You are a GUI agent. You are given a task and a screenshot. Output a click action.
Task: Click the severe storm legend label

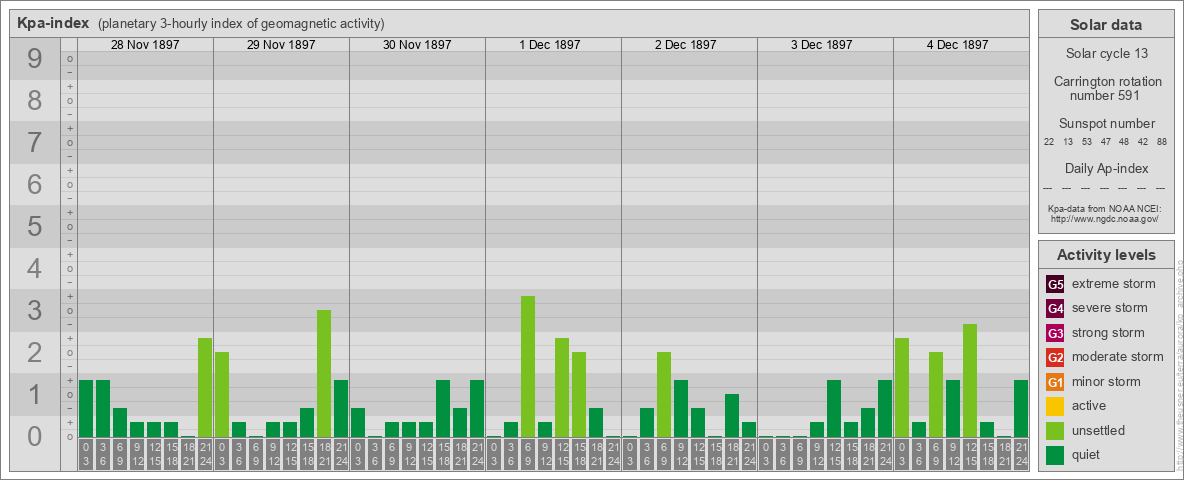(x=1110, y=308)
